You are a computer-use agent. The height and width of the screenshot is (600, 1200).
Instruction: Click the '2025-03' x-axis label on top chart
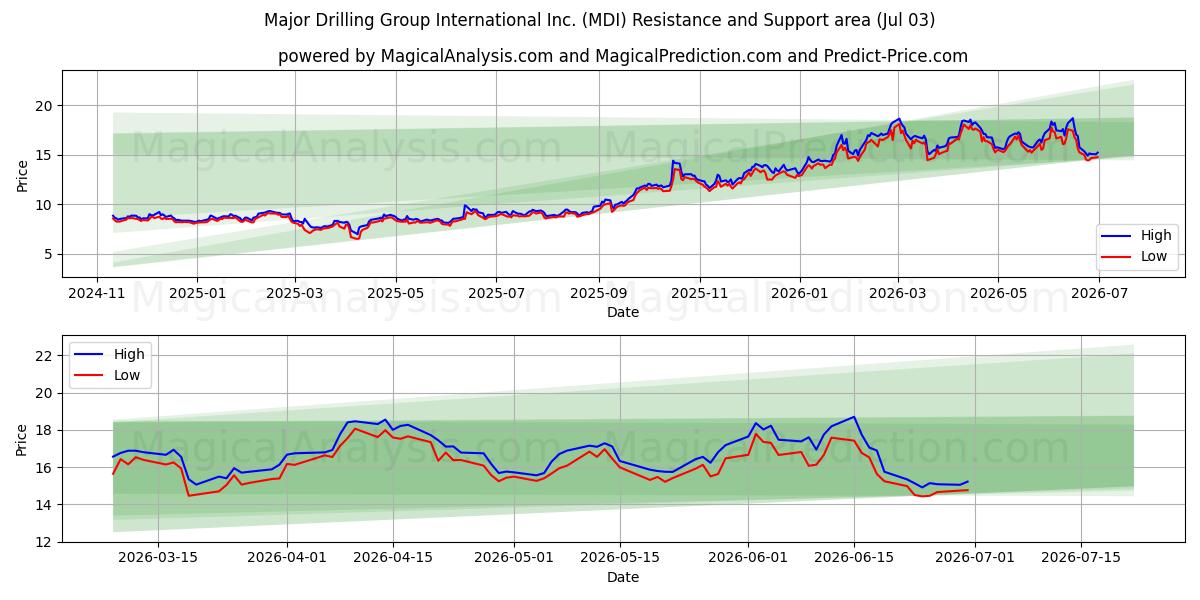(x=295, y=293)
